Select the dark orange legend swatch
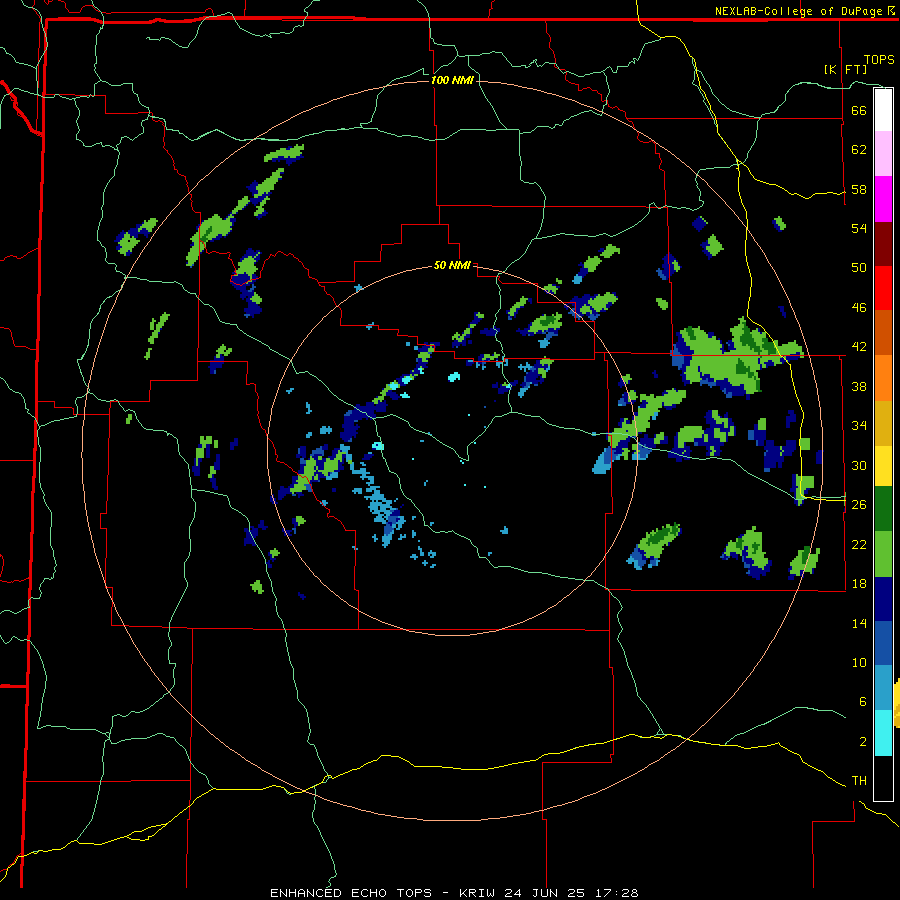This screenshot has height=900, width=900. 883,332
